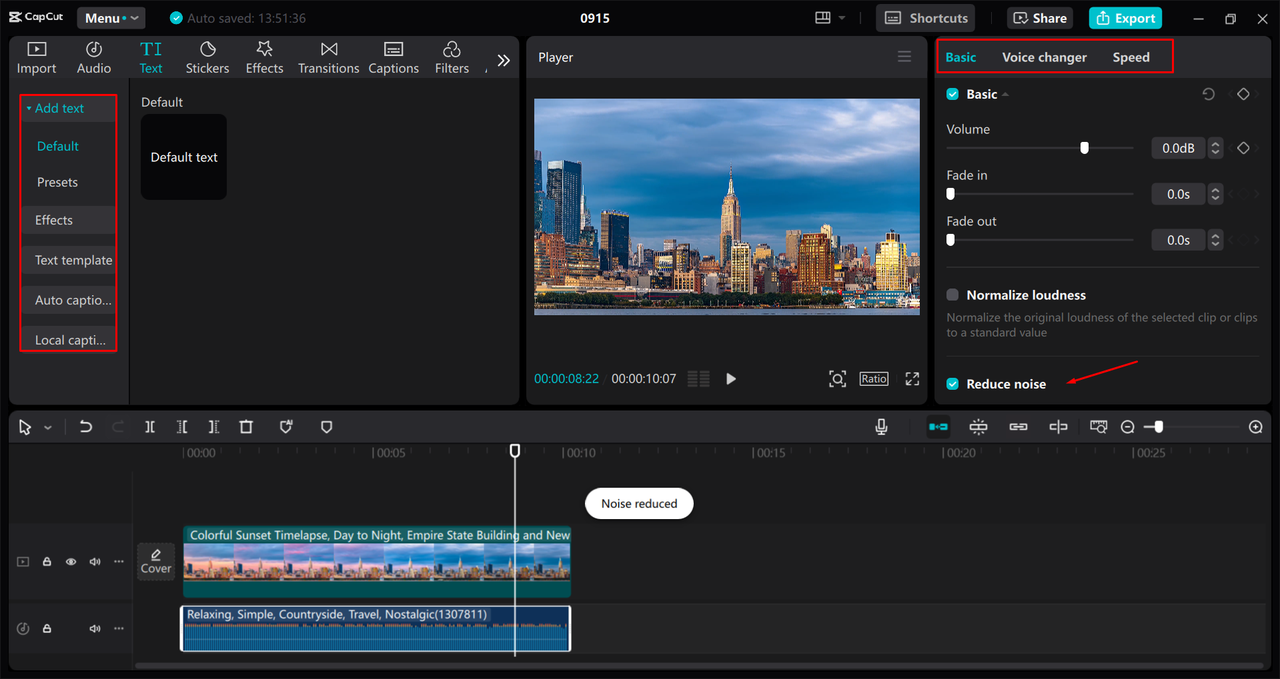This screenshot has width=1280, height=679.
Task: Open more options for video track
Action: click(119, 562)
